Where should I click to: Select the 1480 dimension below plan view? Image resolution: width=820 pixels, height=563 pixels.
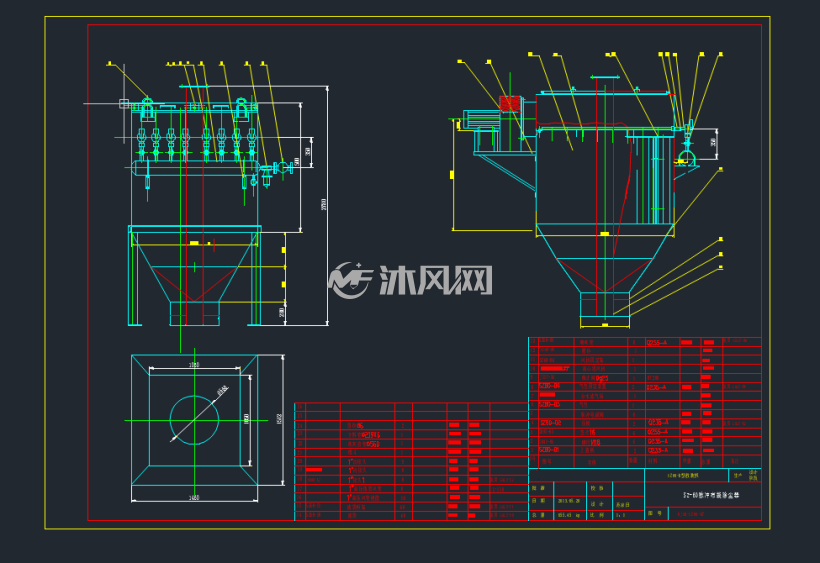point(193,497)
